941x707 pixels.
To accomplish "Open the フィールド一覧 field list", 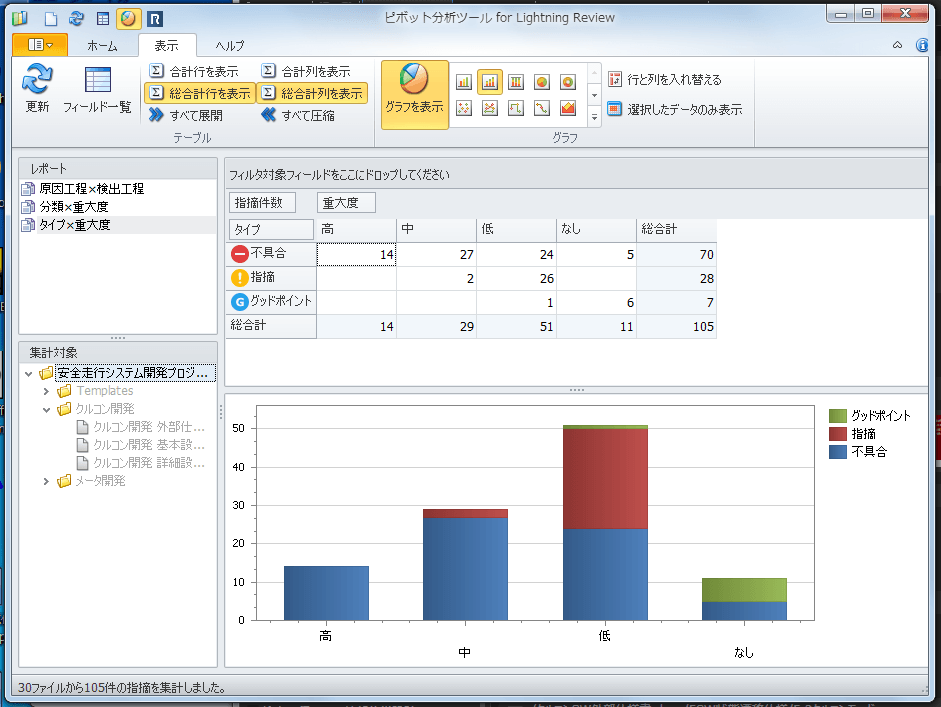I will pyautogui.click(x=97, y=88).
